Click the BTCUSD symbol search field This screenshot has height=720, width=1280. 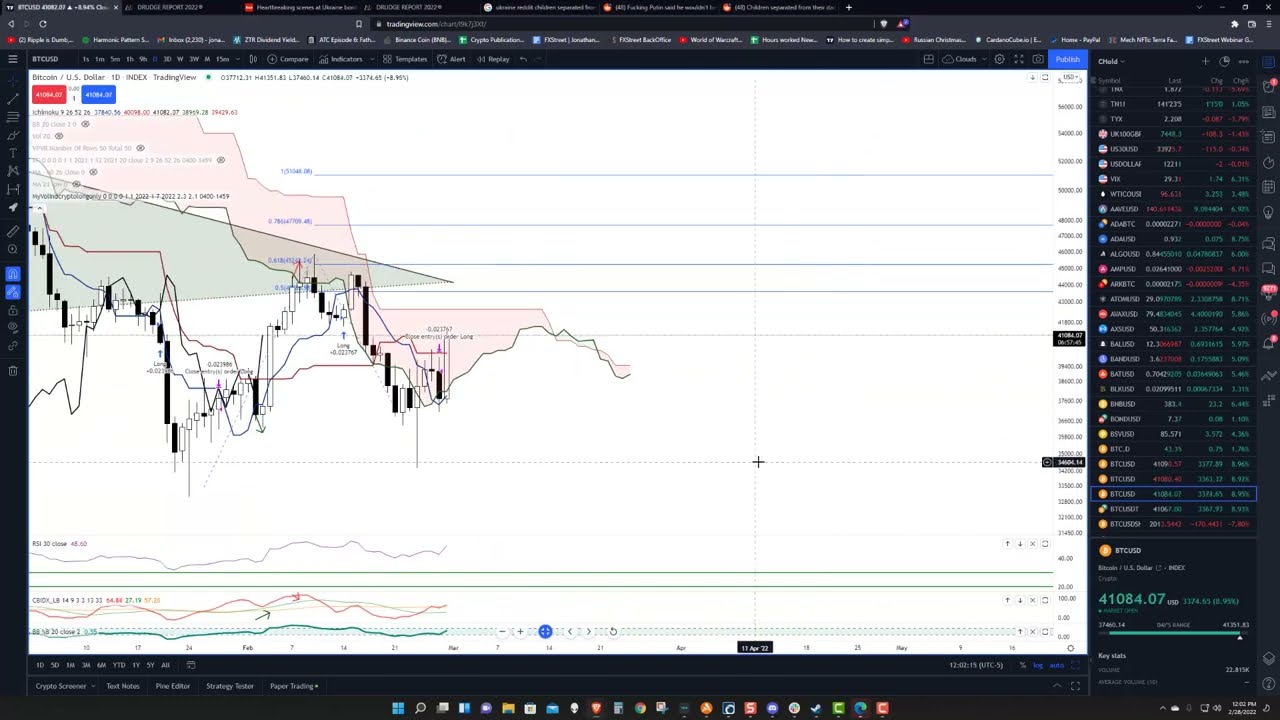48,59
